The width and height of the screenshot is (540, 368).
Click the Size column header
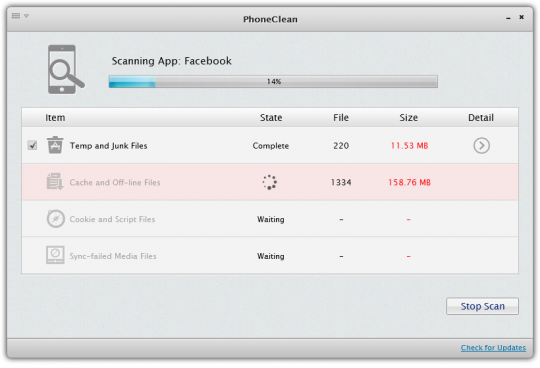coord(409,118)
